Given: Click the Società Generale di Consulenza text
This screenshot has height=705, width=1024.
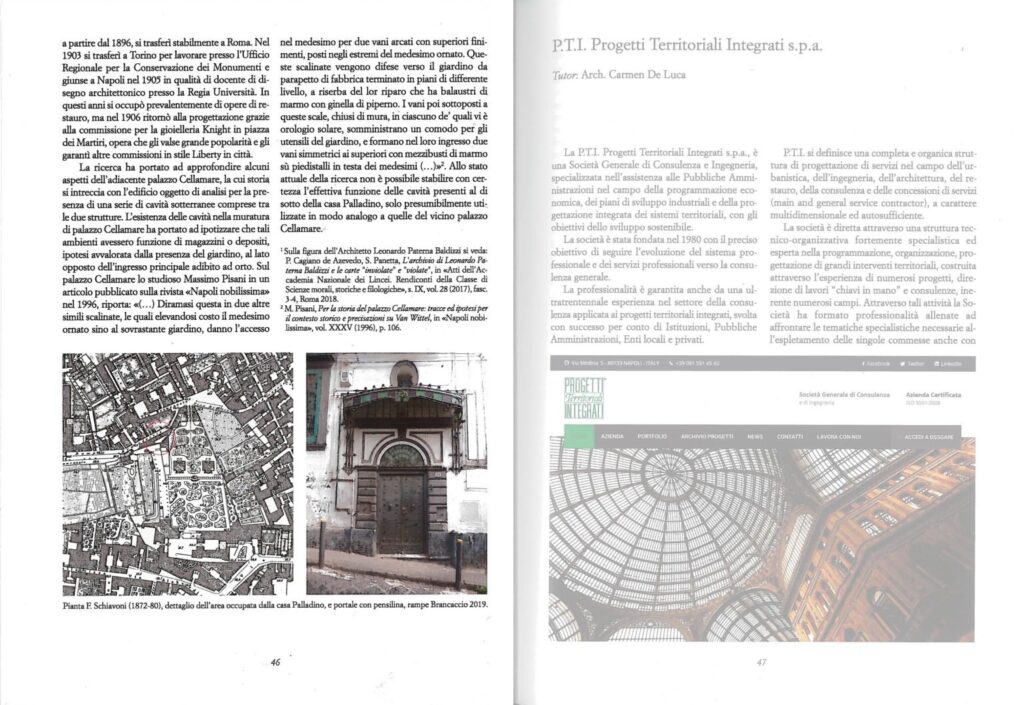Looking at the screenshot, I should tap(843, 396).
